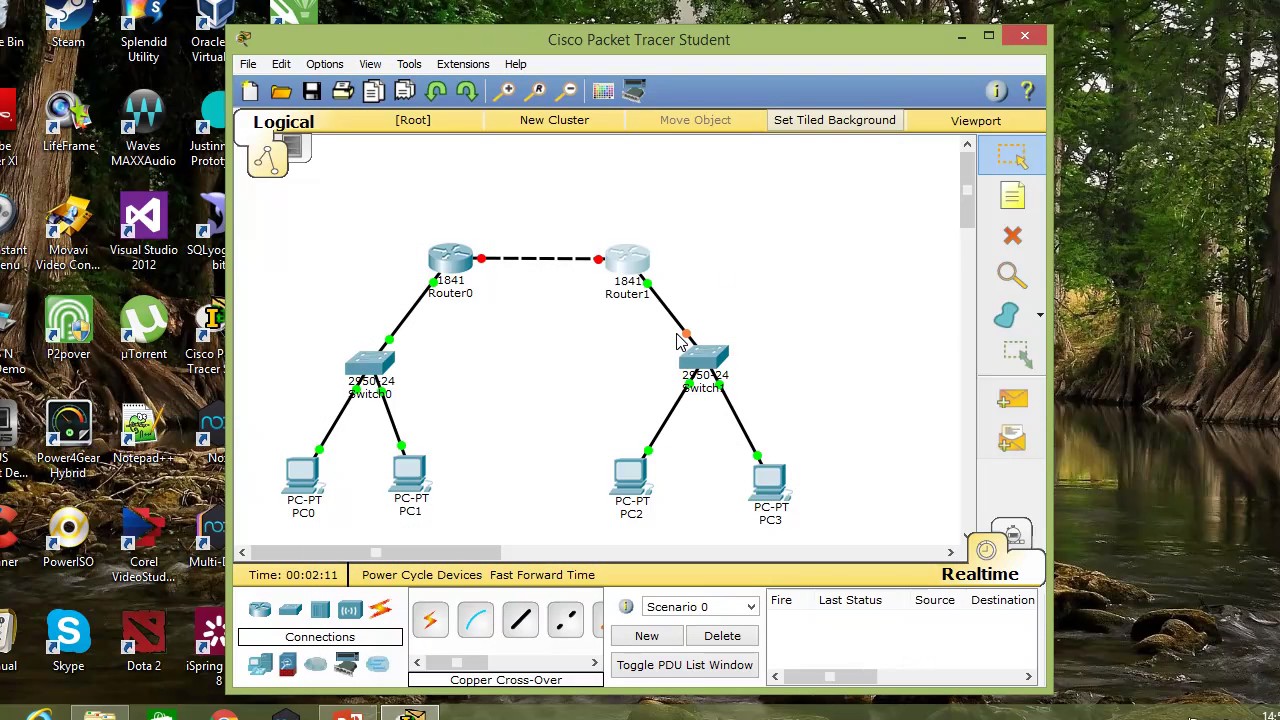Click the New Cluster button

pos(554,120)
